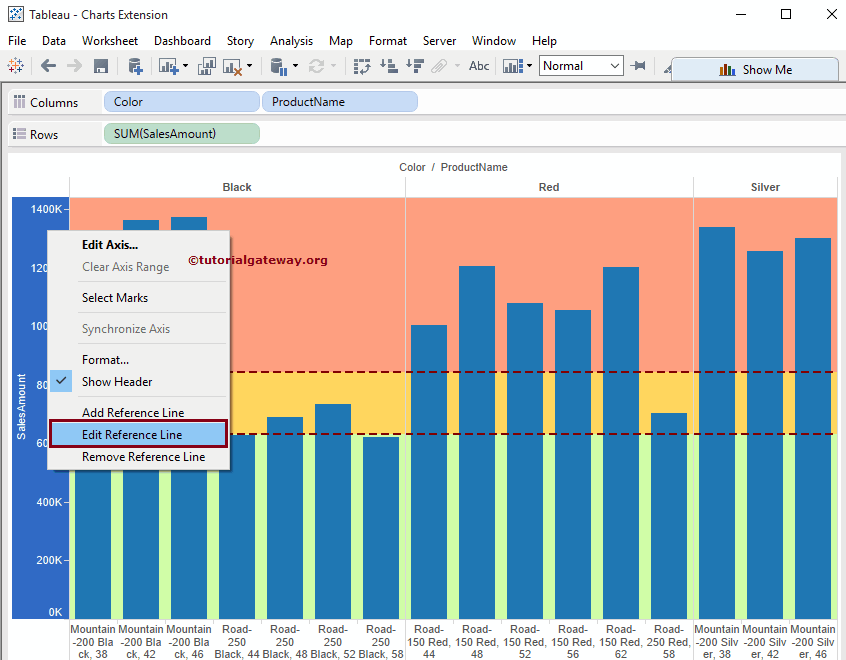Image resolution: width=846 pixels, height=660 pixels.
Task: Click the Color pill on the Columns shelf
Action: (181, 101)
